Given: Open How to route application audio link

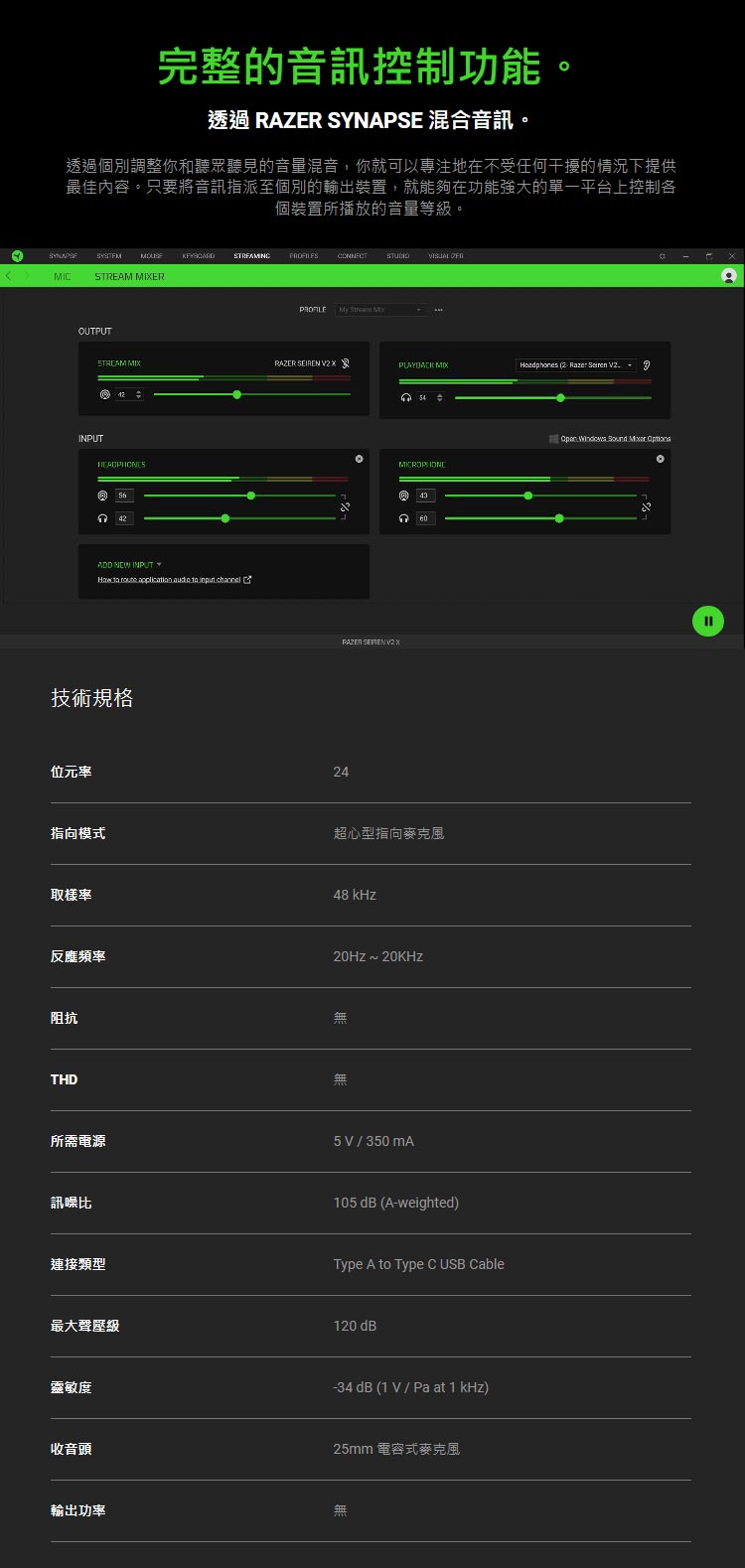Looking at the screenshot, I should [x=169, y=580].
